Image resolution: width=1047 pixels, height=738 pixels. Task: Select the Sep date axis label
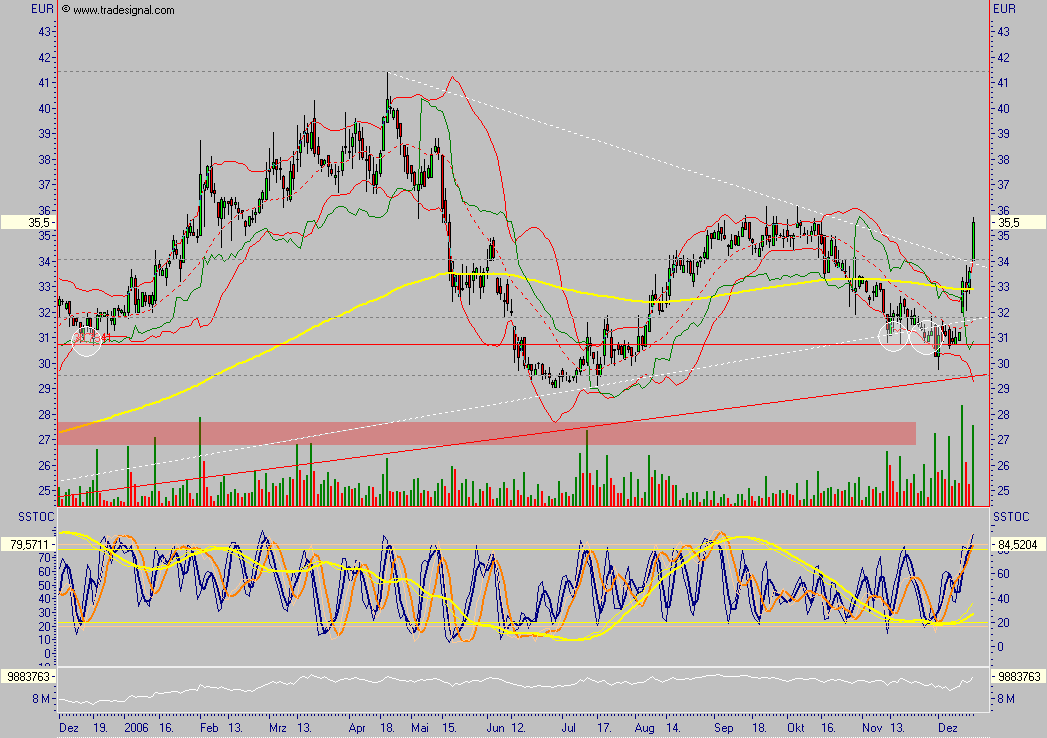click(x=720, y=731)
